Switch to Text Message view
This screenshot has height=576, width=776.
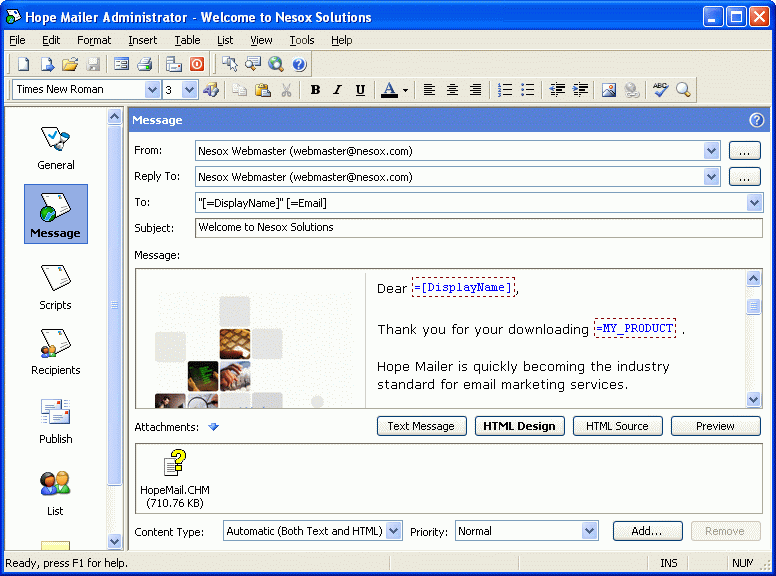tap(422, 426)
